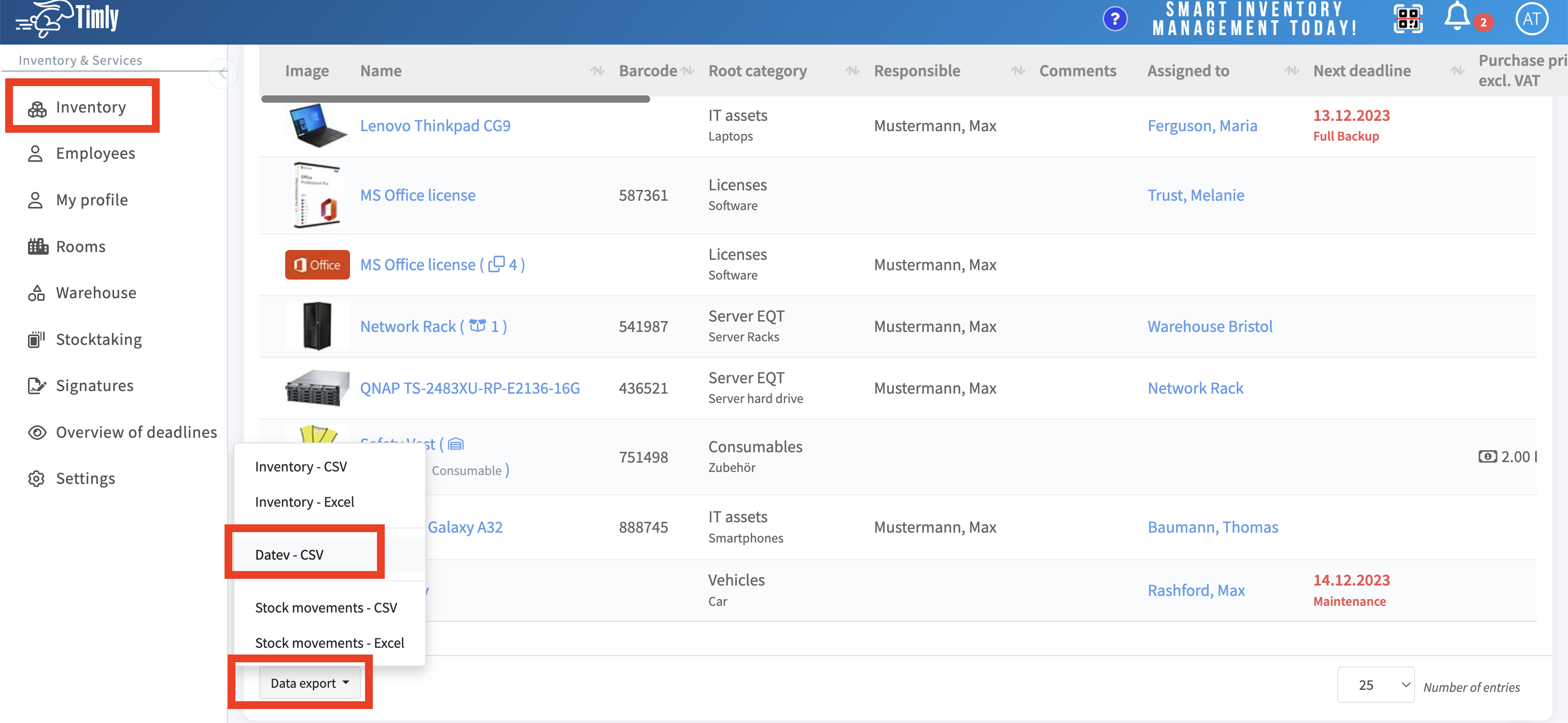Sort by the Next deadline column arrows

coord(1457,71)
